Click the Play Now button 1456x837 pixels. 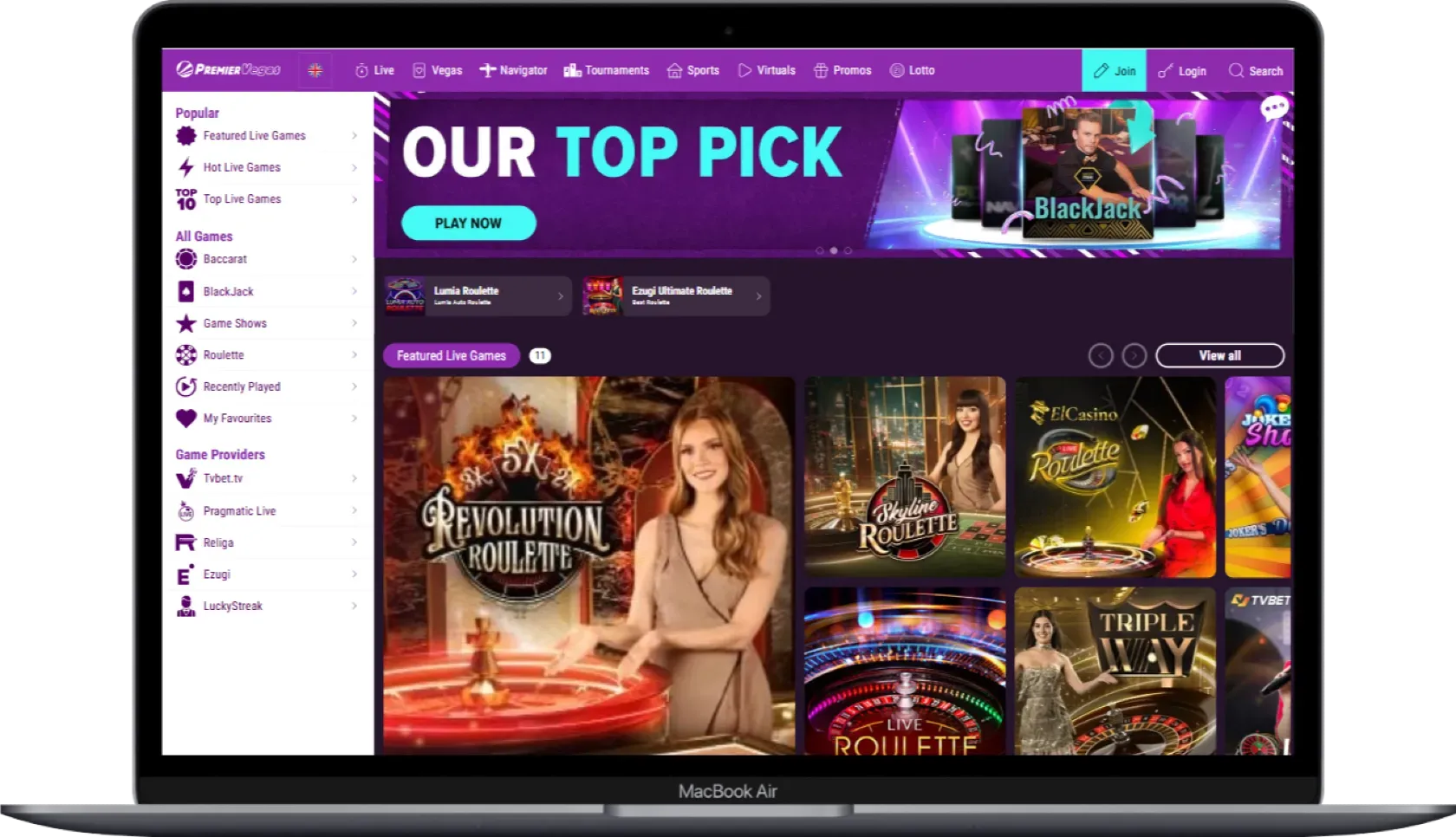pos(468,223)
